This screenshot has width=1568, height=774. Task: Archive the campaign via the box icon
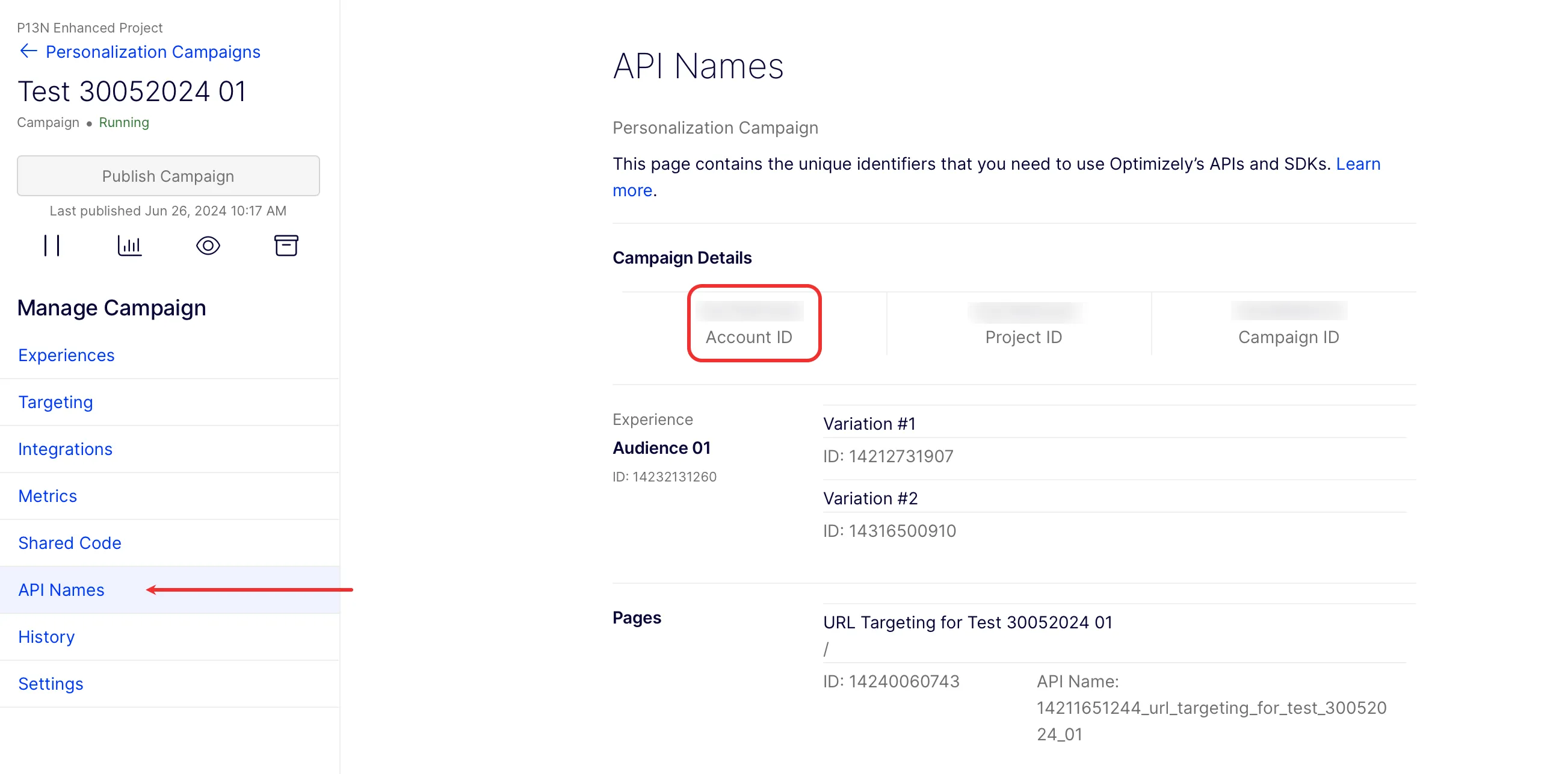pos(286,246)
